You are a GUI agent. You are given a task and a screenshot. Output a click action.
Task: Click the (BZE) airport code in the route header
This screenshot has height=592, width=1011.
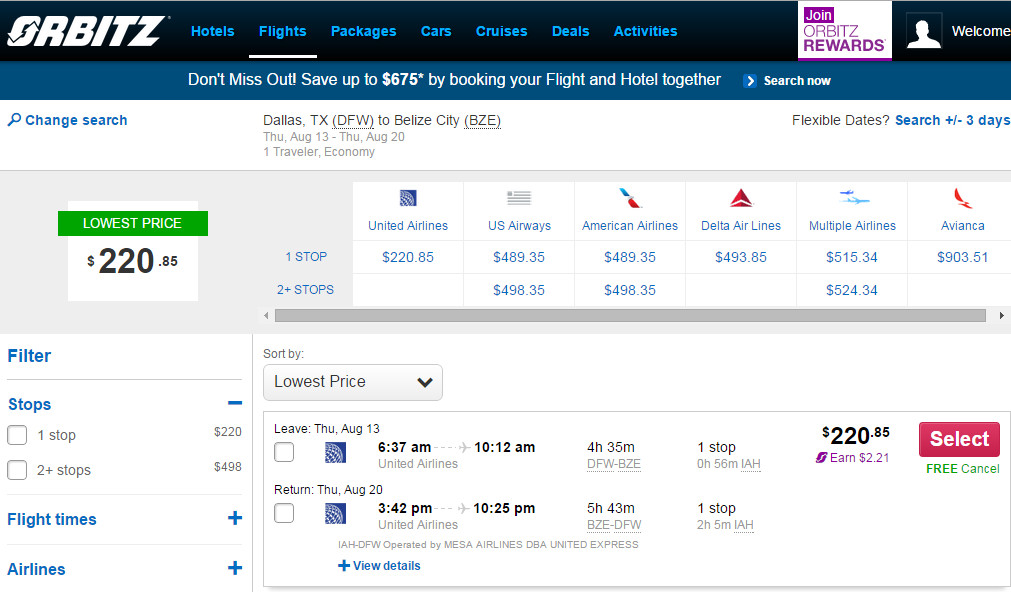482,121
